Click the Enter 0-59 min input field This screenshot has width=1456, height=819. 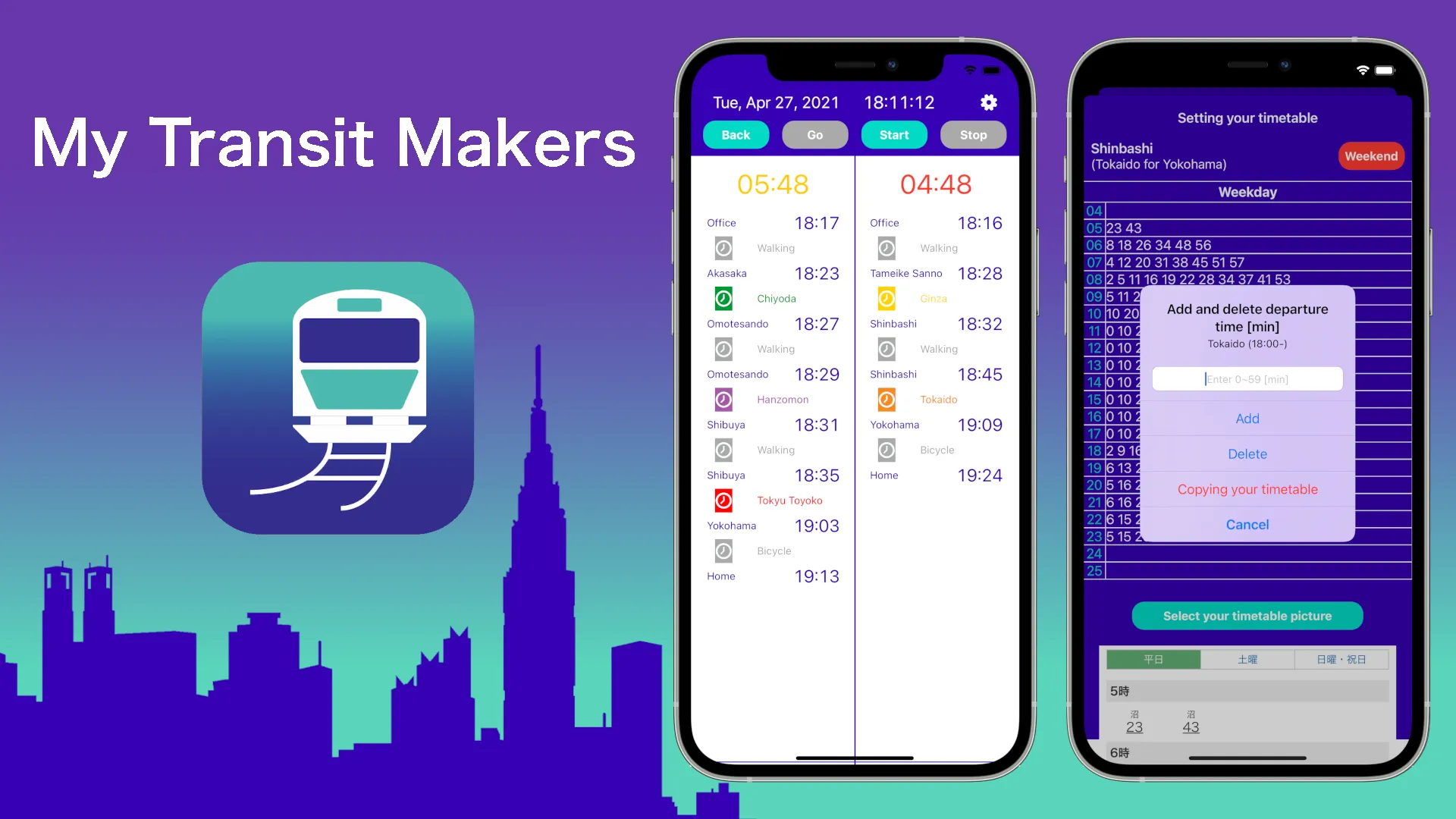click(x=1247, y=378)
